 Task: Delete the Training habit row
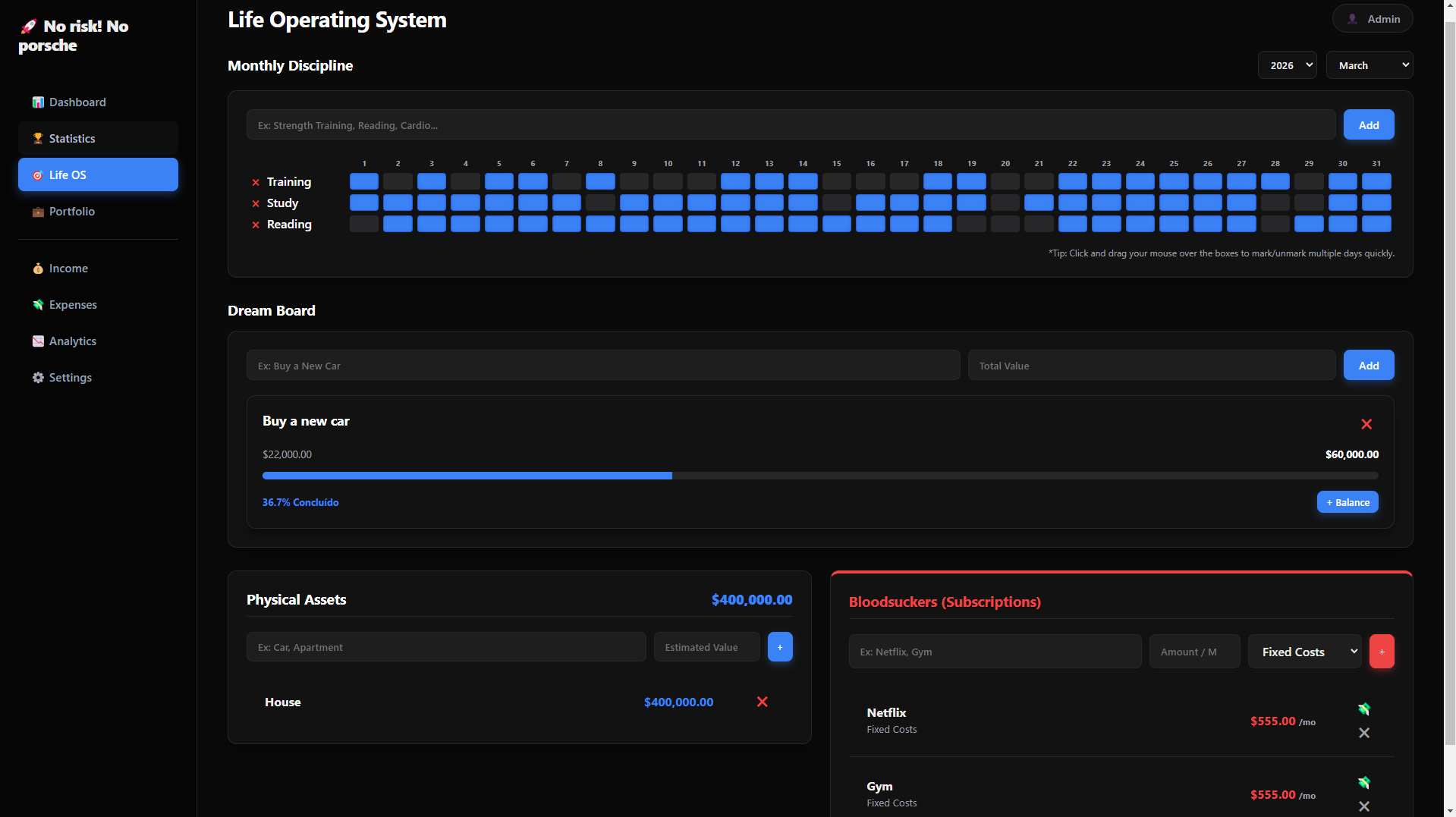tap(256, 182)
